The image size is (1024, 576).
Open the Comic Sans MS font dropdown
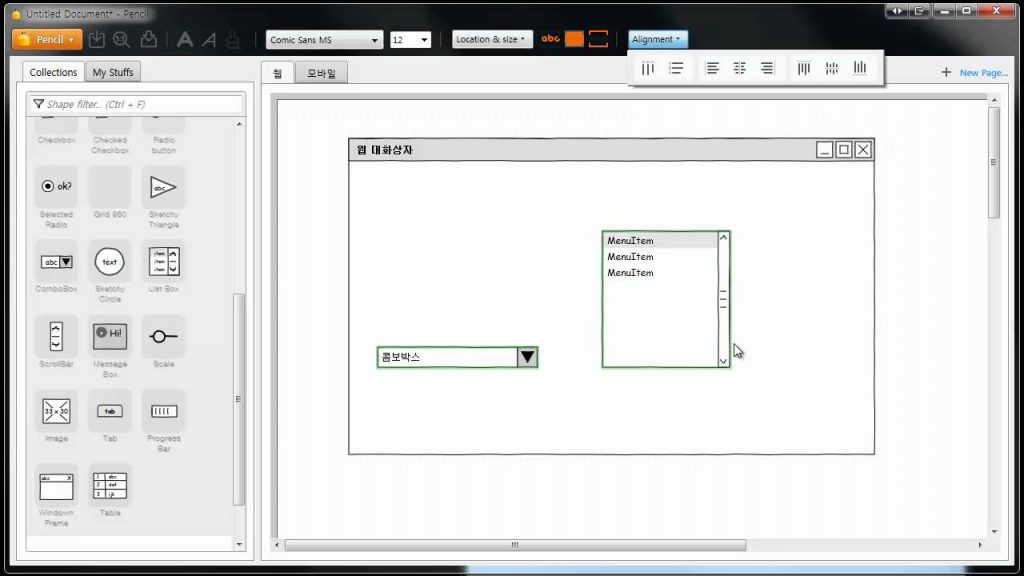(x=324, y=40)
